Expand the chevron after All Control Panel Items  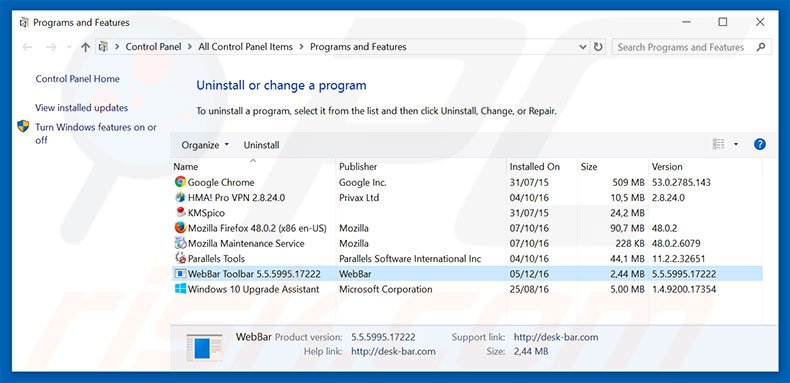point(301,47)
